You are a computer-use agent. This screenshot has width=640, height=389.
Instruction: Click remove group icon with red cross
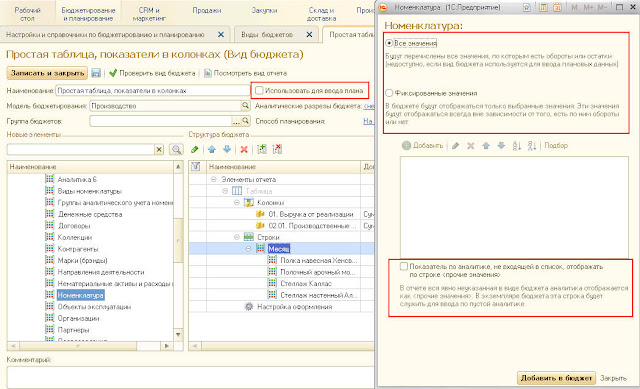pyautogui.click(x=277, y=149)
